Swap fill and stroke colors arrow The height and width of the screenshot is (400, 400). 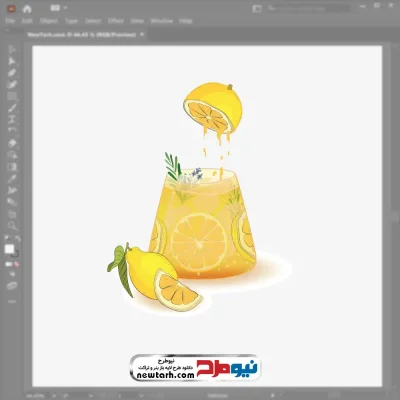(x=18, y=239)
